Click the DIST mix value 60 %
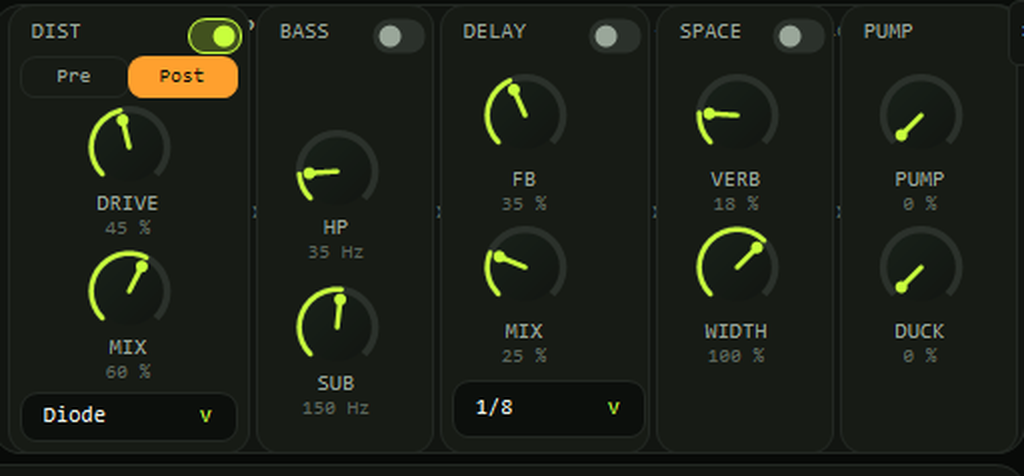The image size is (1024, 476). (x=128, y=372)
